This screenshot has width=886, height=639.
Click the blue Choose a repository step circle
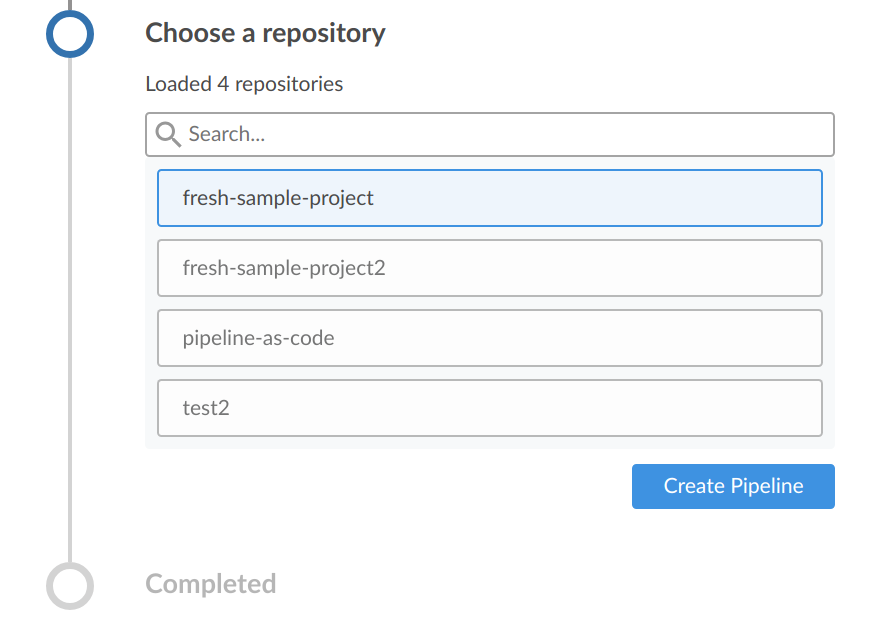(70, 35)
